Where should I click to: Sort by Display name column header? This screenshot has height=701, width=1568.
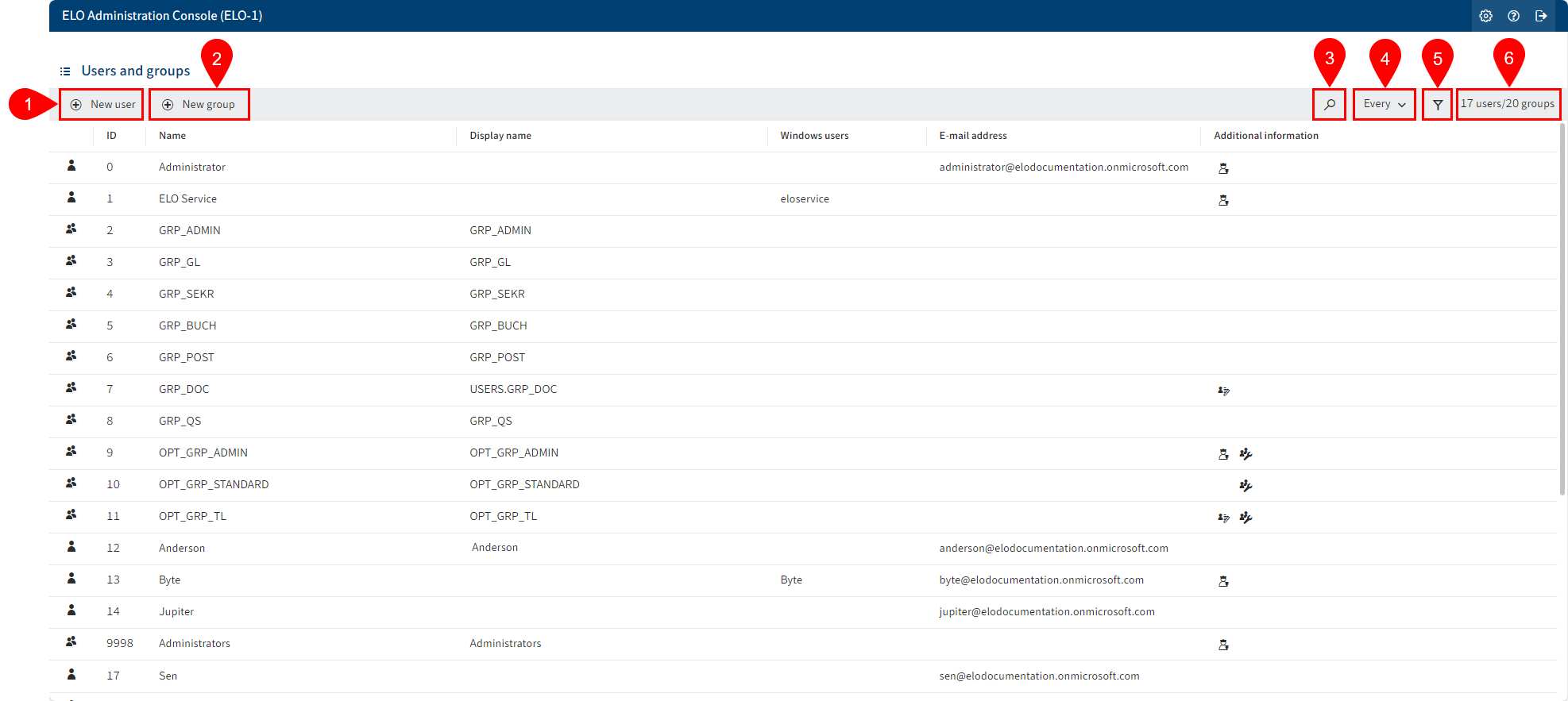coord(500,136)
